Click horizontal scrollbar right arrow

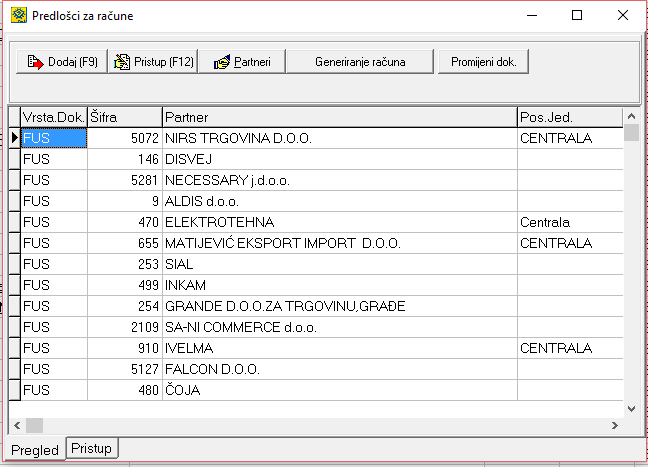click(x=615, y=425)
